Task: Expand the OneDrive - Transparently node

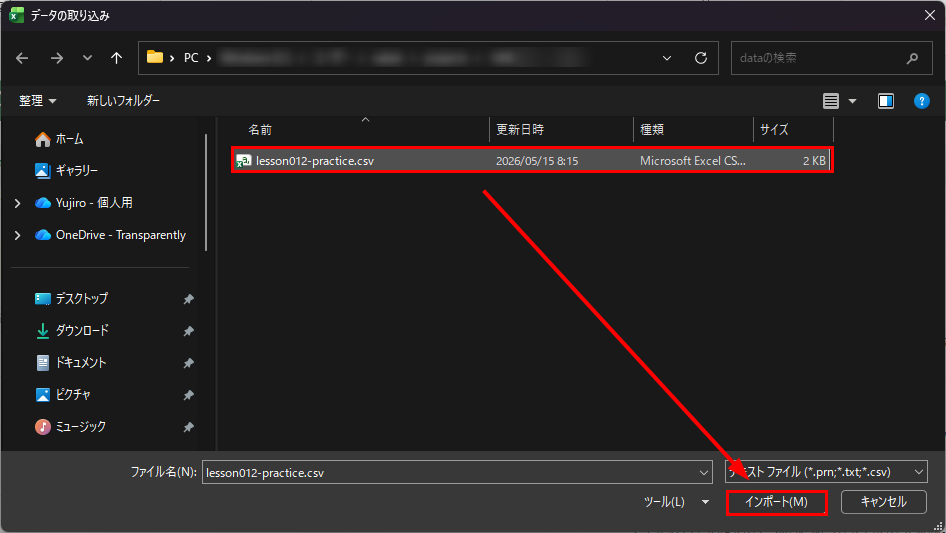Action: pos(17,235)
